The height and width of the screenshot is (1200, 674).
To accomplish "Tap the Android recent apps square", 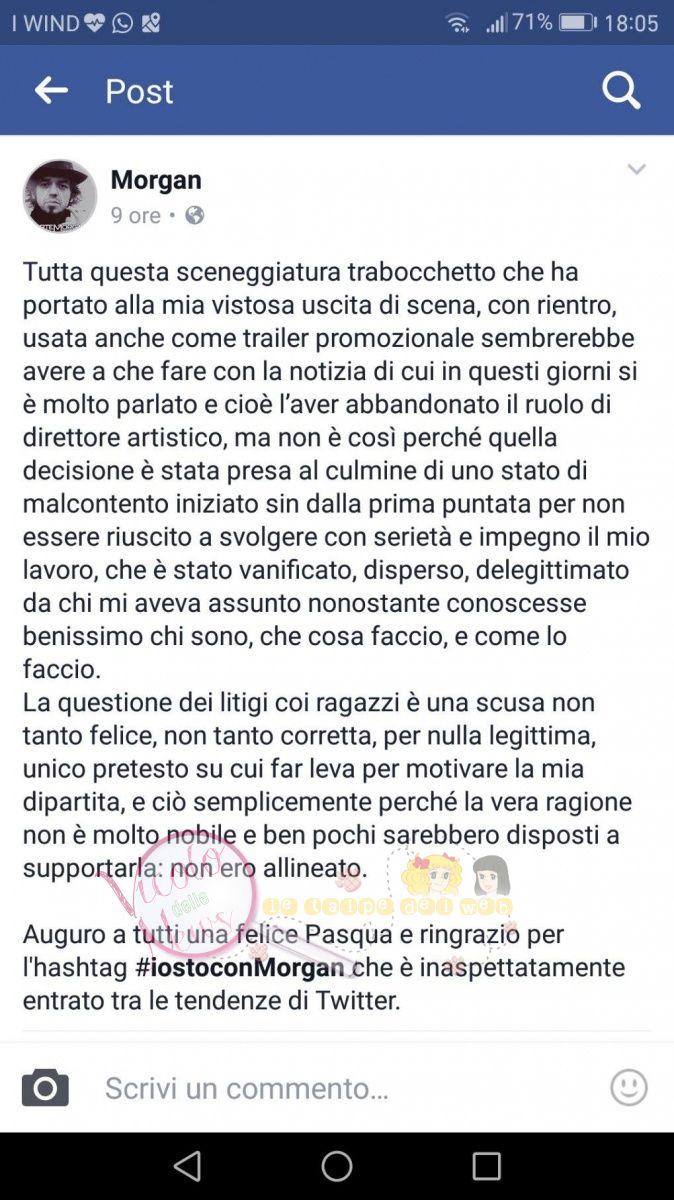I will pyautogui.click(x=486, y=1166).
